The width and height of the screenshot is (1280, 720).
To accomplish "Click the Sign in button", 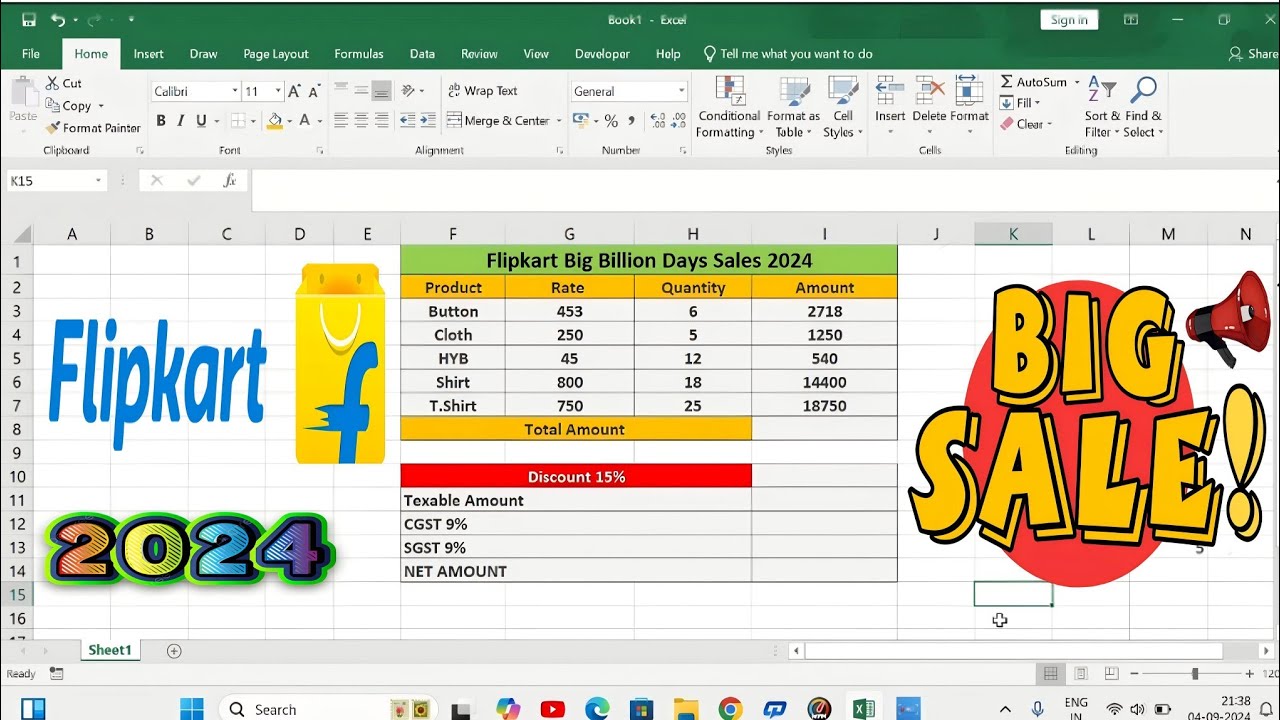I will (x=1069, y=20).
